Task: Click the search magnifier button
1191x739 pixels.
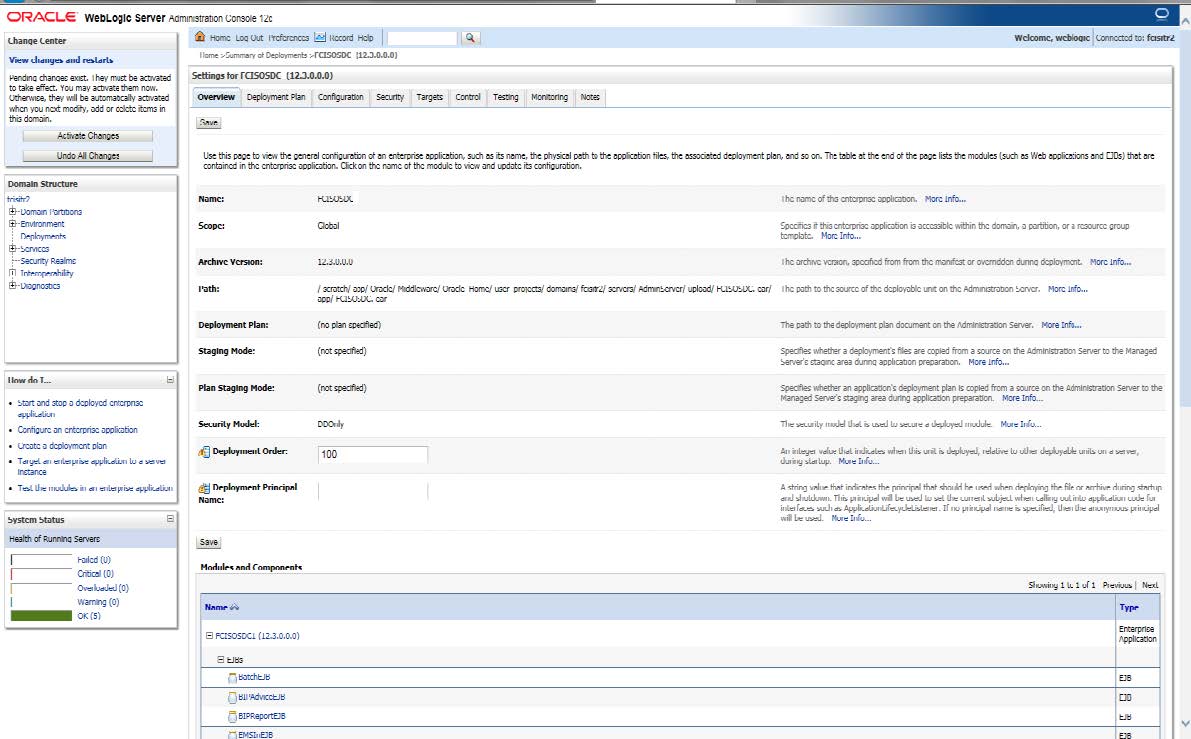Action: pos(470,38)
